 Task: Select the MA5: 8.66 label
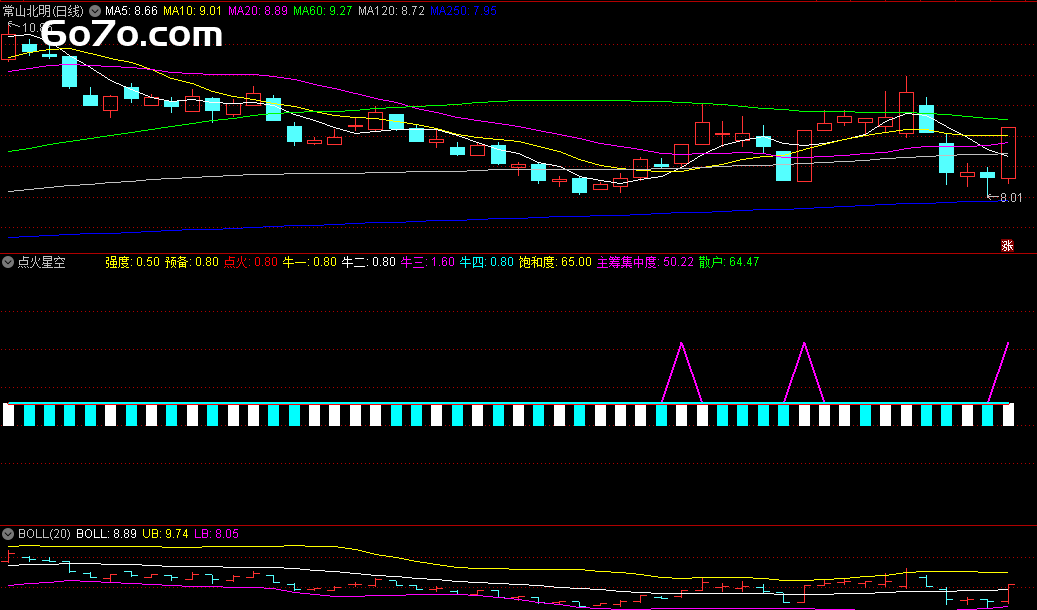coord(131,11)
